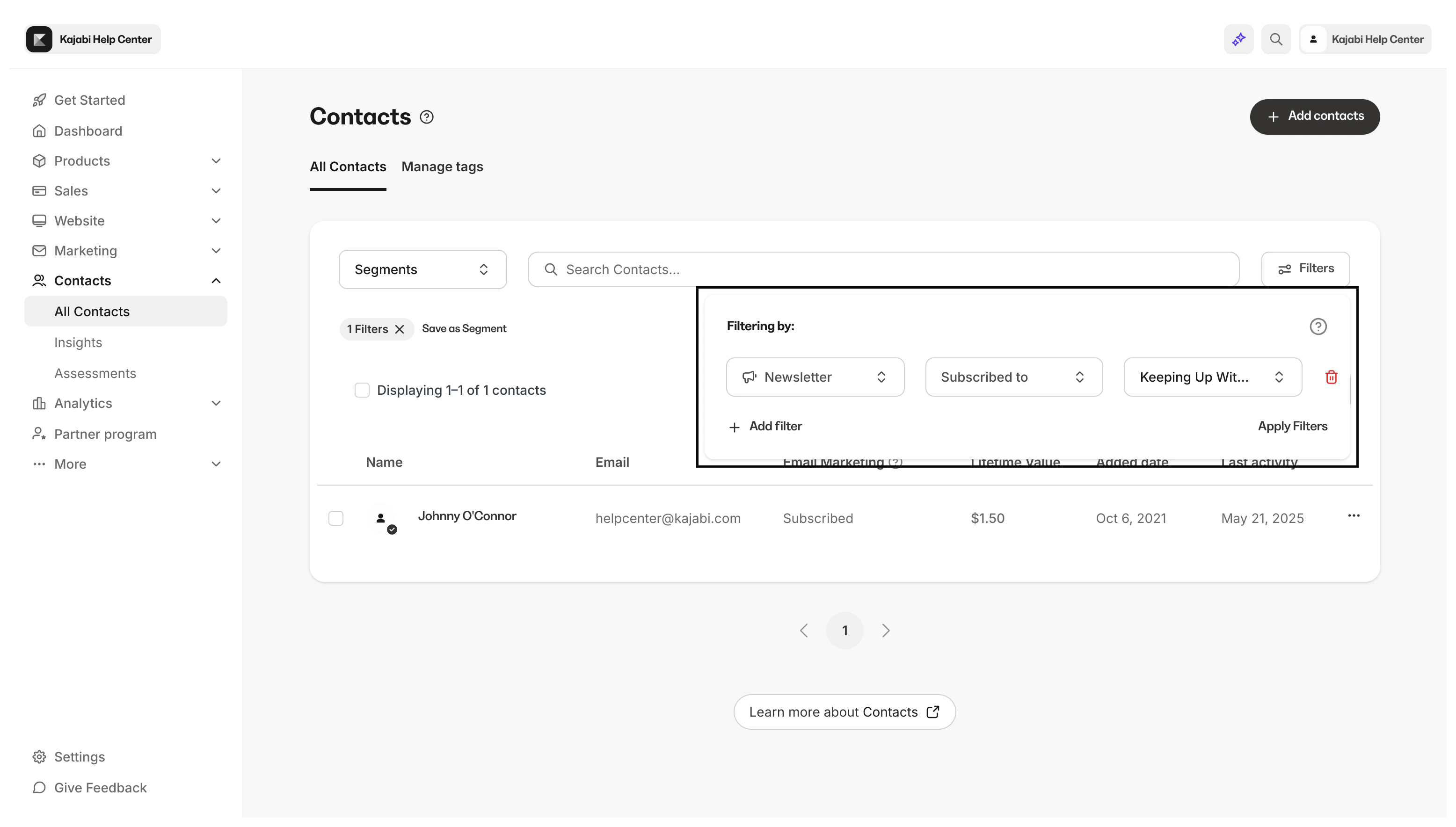Select the All Contacts tab

(347, 167)
